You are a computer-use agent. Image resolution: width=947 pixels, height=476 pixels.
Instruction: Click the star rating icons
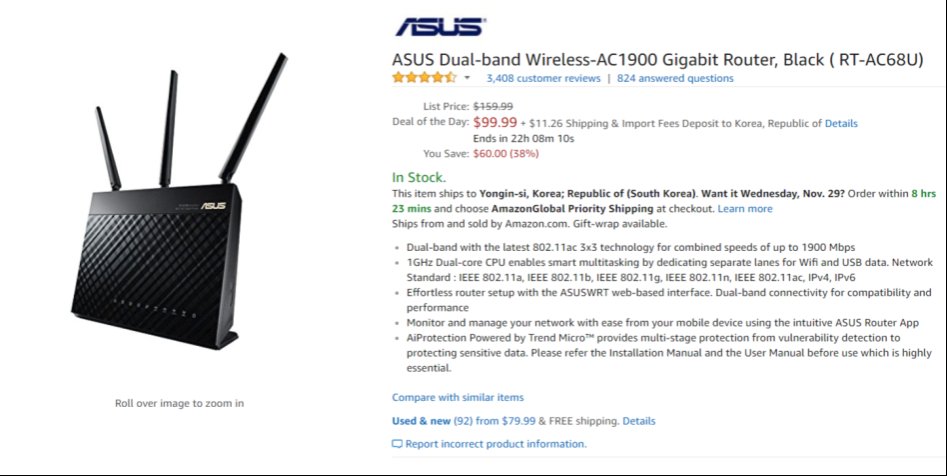(424, 78)
